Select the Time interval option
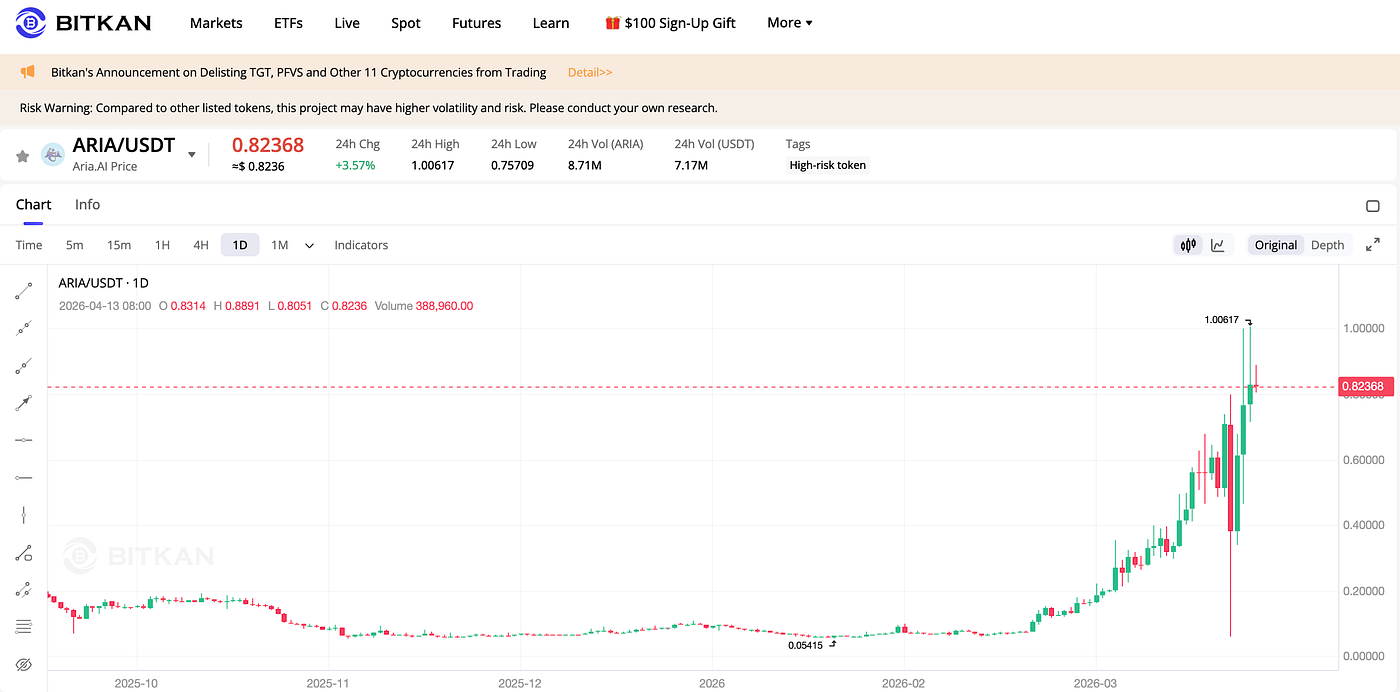 tap(29, 245)
